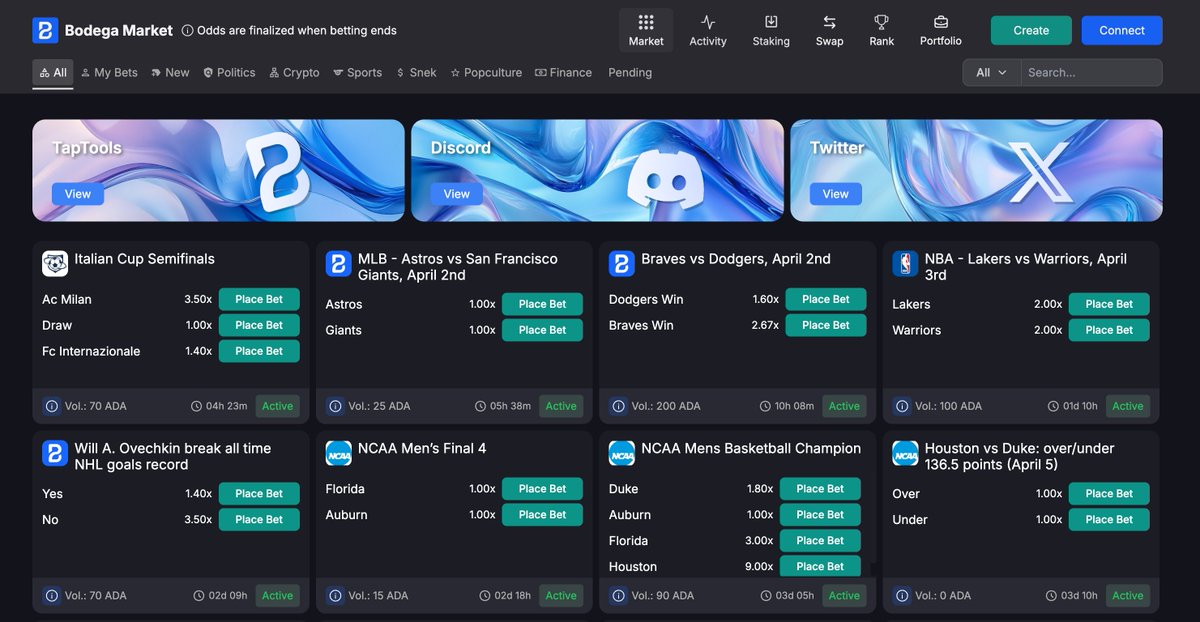Image resolution: width=1200 pixels, height=622 pixels.
Task: Click the Braves vs Dodgers card logo
Action: [x=622, y=263]
